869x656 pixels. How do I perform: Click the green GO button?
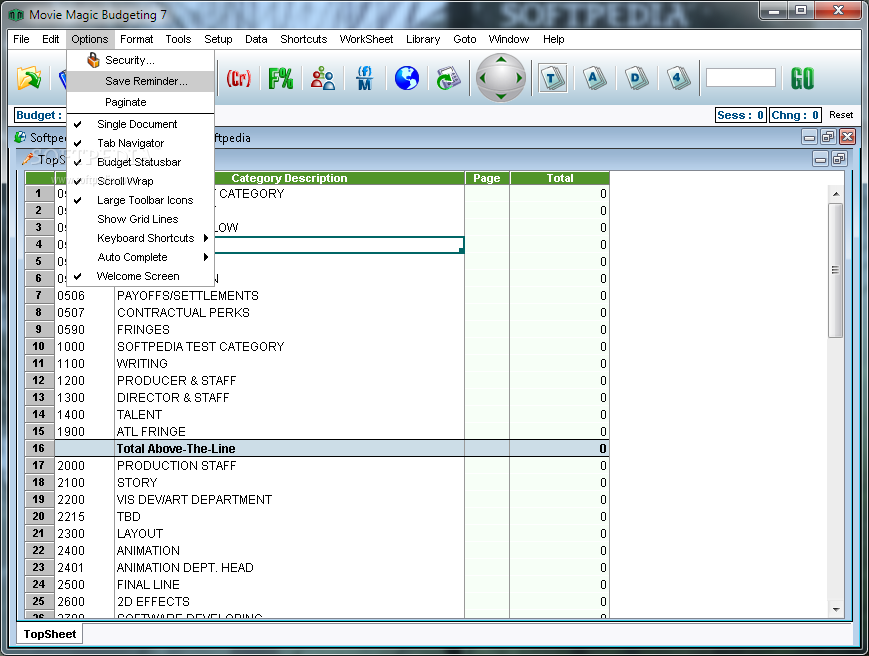point(802,78)
